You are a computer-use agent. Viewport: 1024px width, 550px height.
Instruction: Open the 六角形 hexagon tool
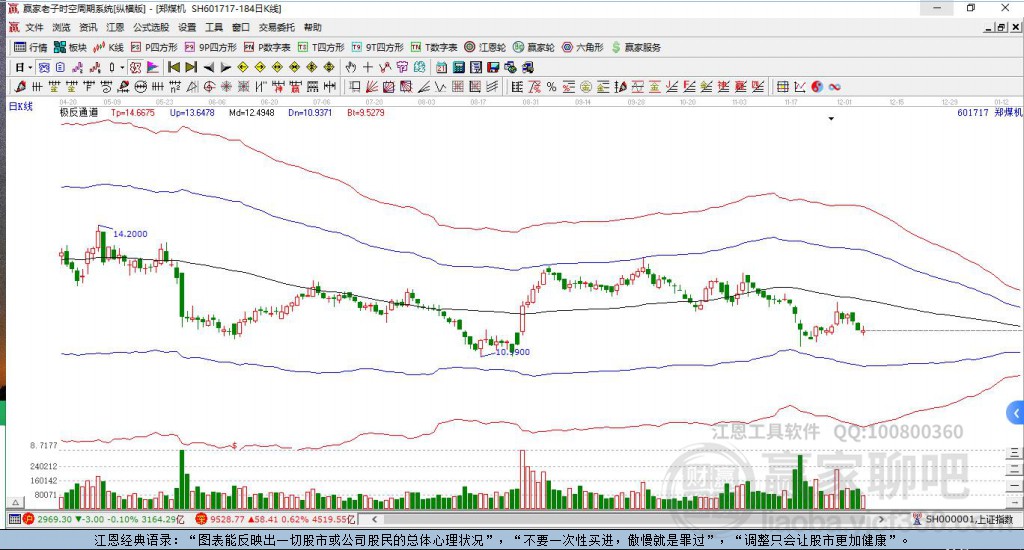(583, 47)
